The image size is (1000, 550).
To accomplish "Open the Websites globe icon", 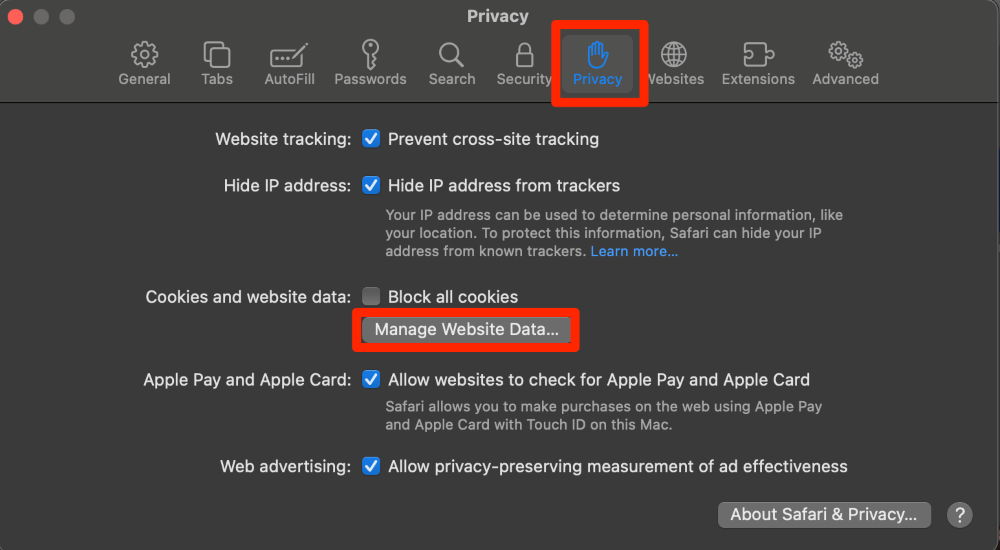I will pos(675,55).
